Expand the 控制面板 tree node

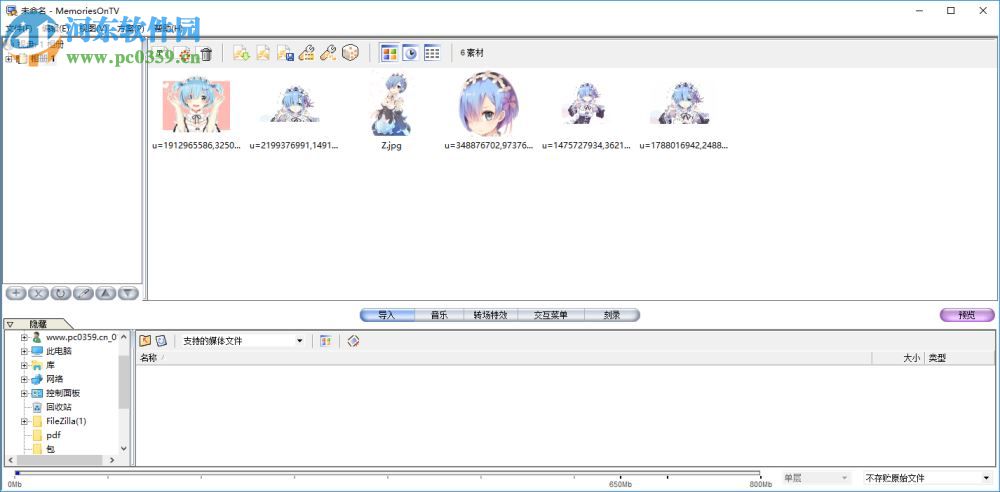coord(24,393)
